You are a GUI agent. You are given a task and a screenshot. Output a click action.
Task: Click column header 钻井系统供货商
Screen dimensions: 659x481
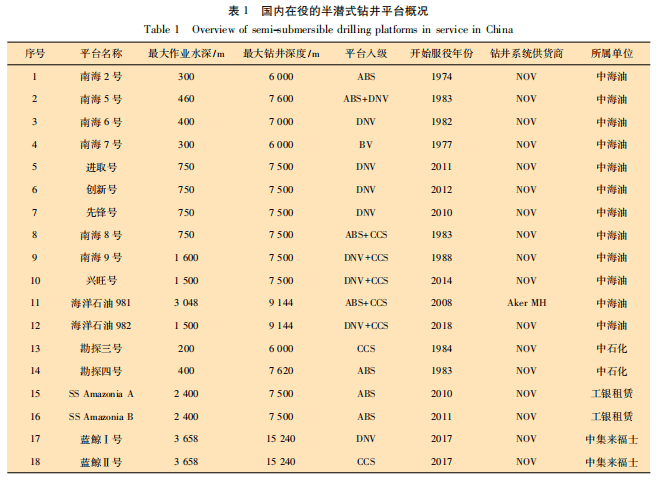coord(527,53)
